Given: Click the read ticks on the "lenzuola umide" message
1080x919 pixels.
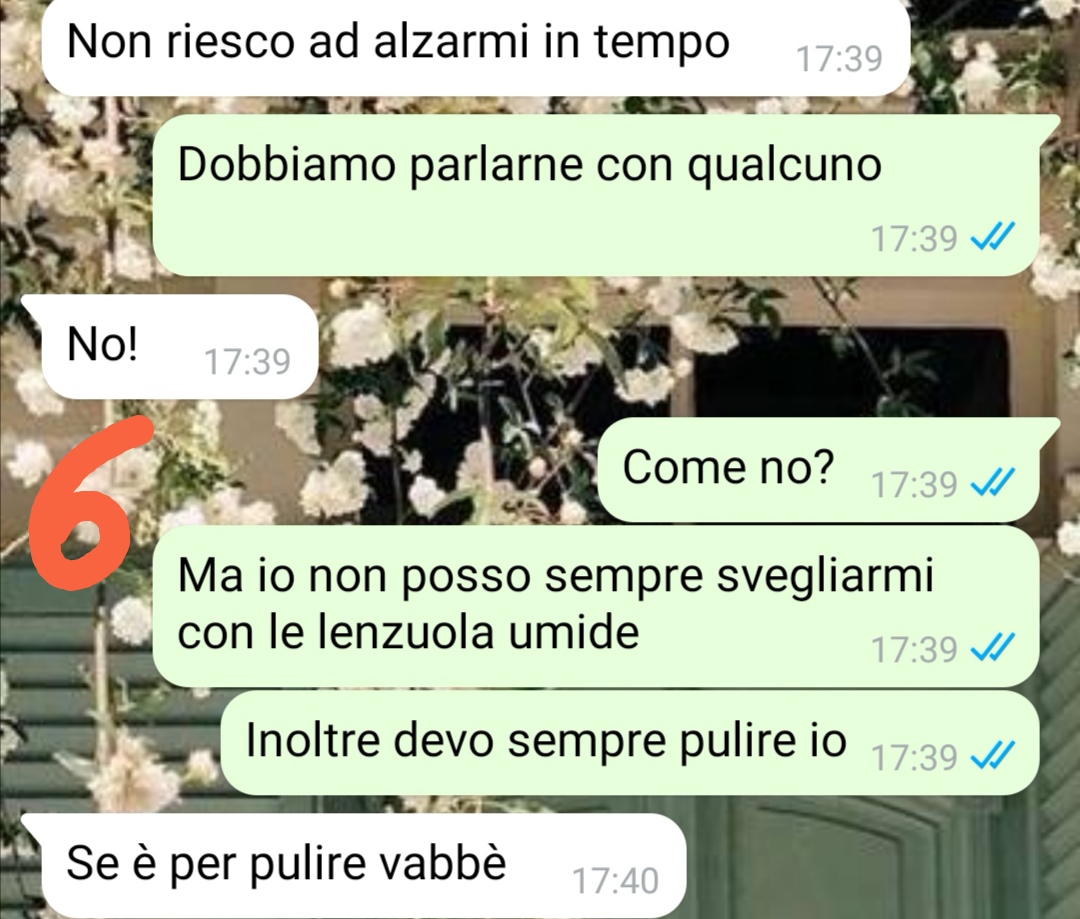Looking at the screenshot, I should point(992,648).
